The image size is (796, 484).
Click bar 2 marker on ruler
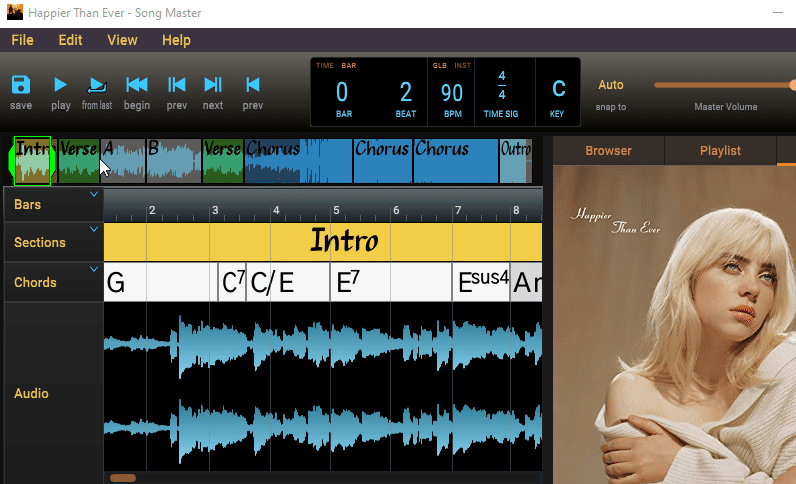[x=152, y=210]
